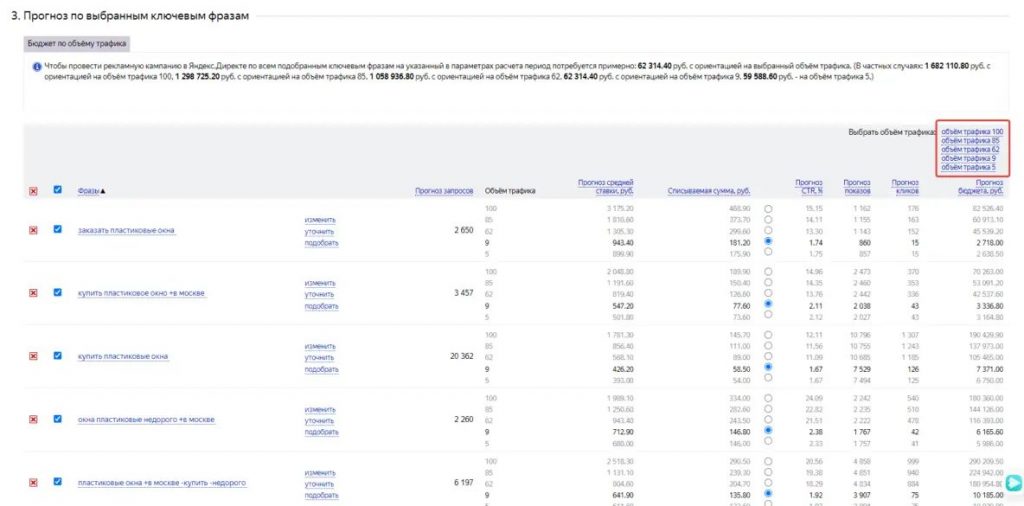The image size is (1024, 506).
Task: Remove 'купить пластиковое окно +в москве' phrase
Action: [x=33, y=293]
